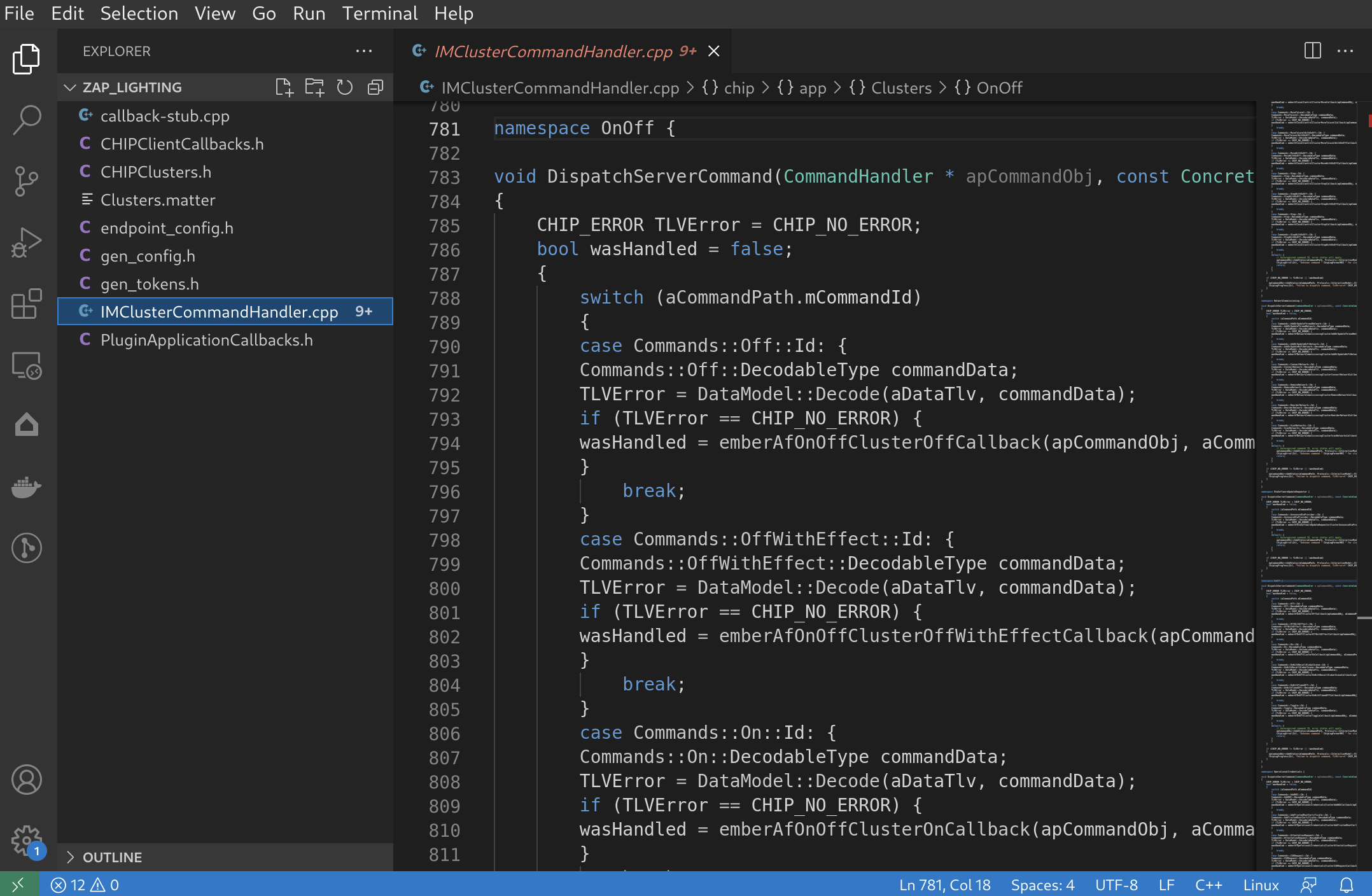Click the ZAP_LIGHTING project root expander
The height and width of the screenshot is (896, 1372).
coord(76,87)
